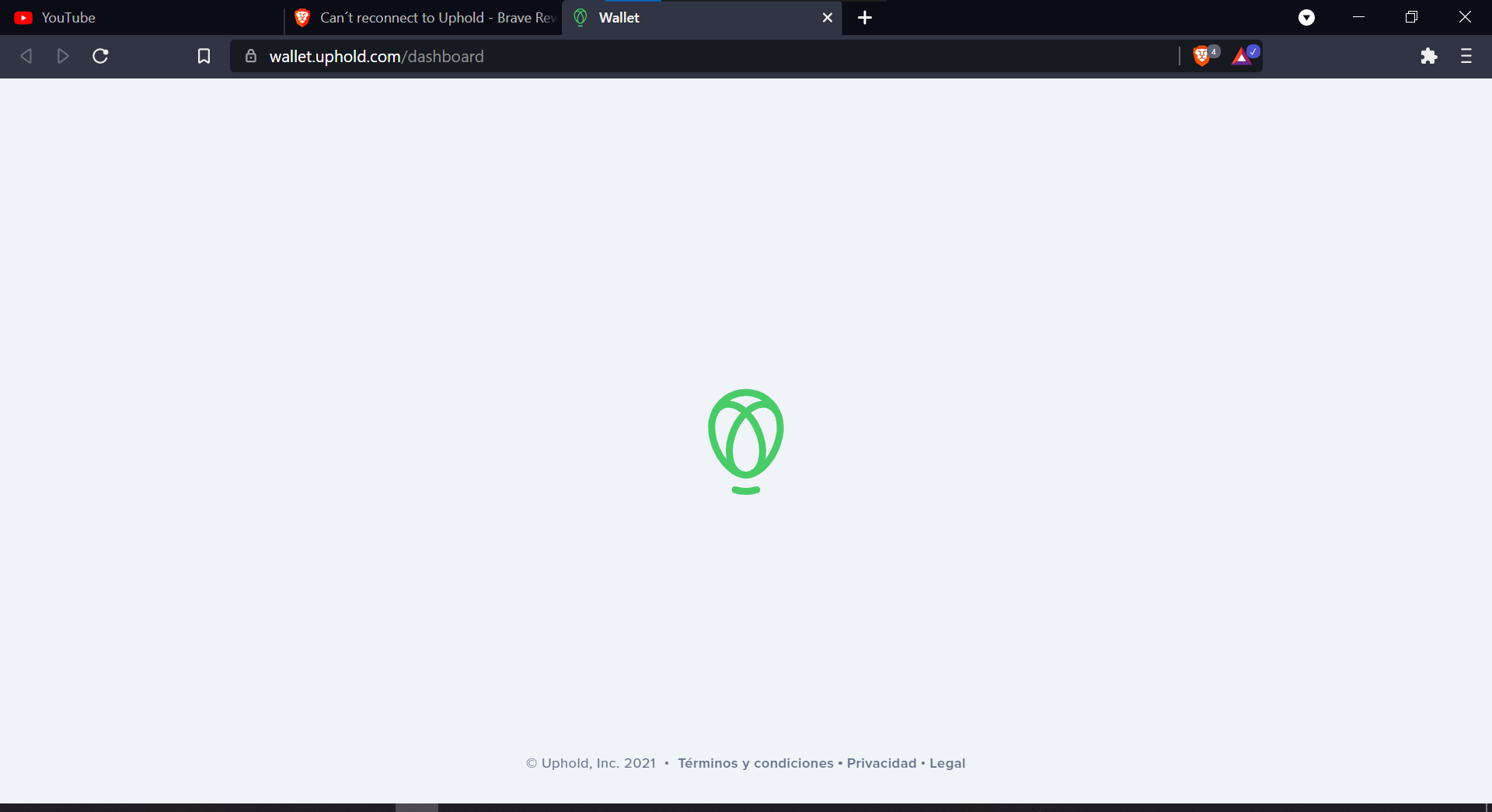Screen dimensions: 1492x812
Task: Open the extensions puzzle menu
Action: tap(1428, 56)
